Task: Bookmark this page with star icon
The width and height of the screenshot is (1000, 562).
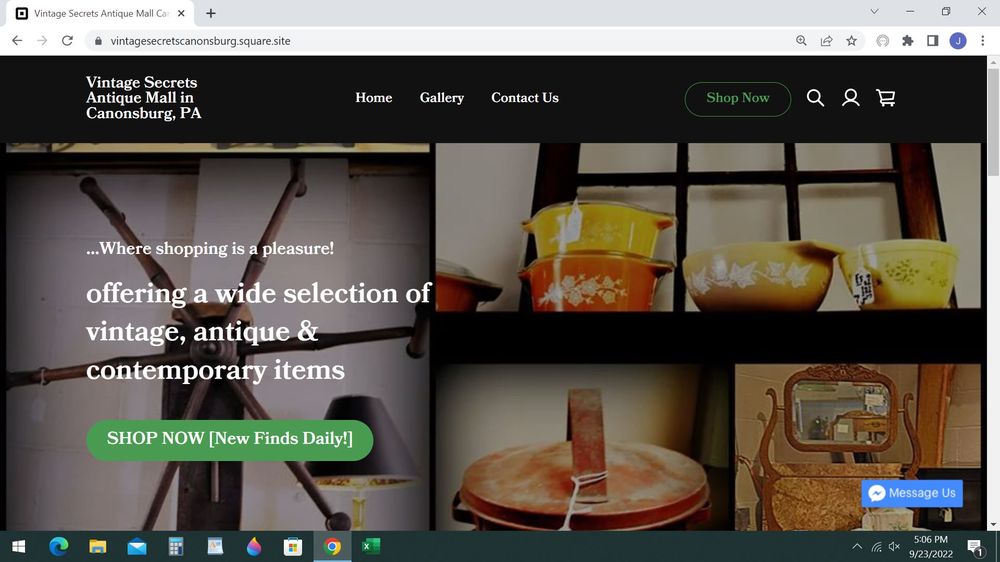Action: (852, 41)
